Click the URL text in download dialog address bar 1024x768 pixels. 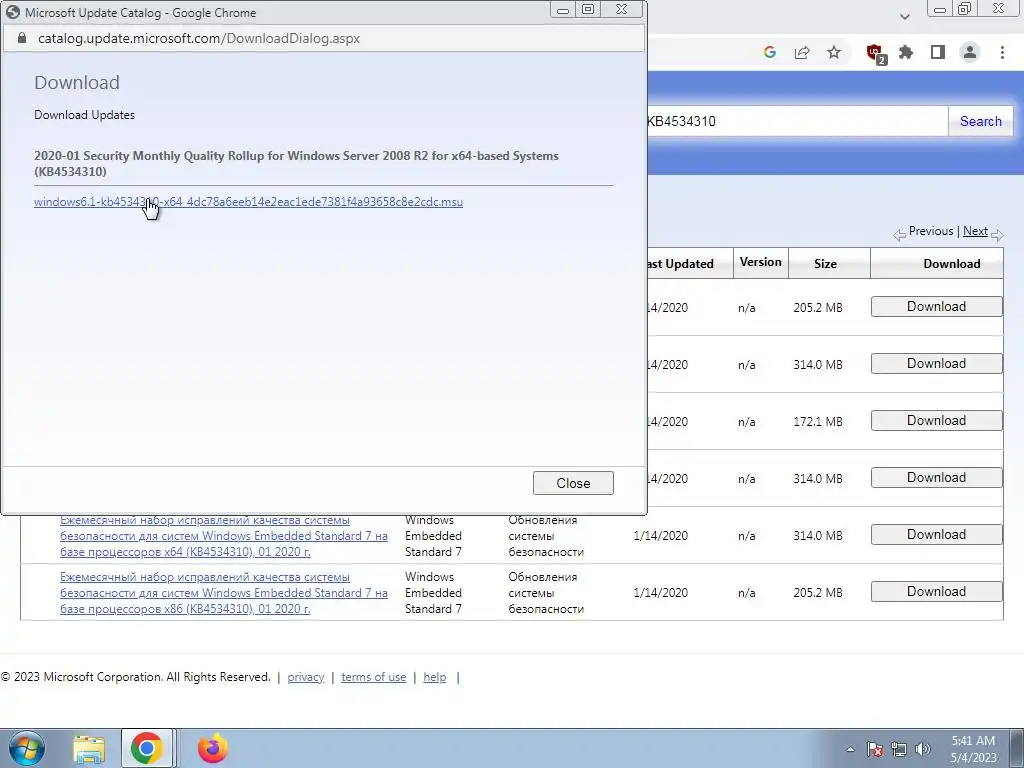pos(199,38)
